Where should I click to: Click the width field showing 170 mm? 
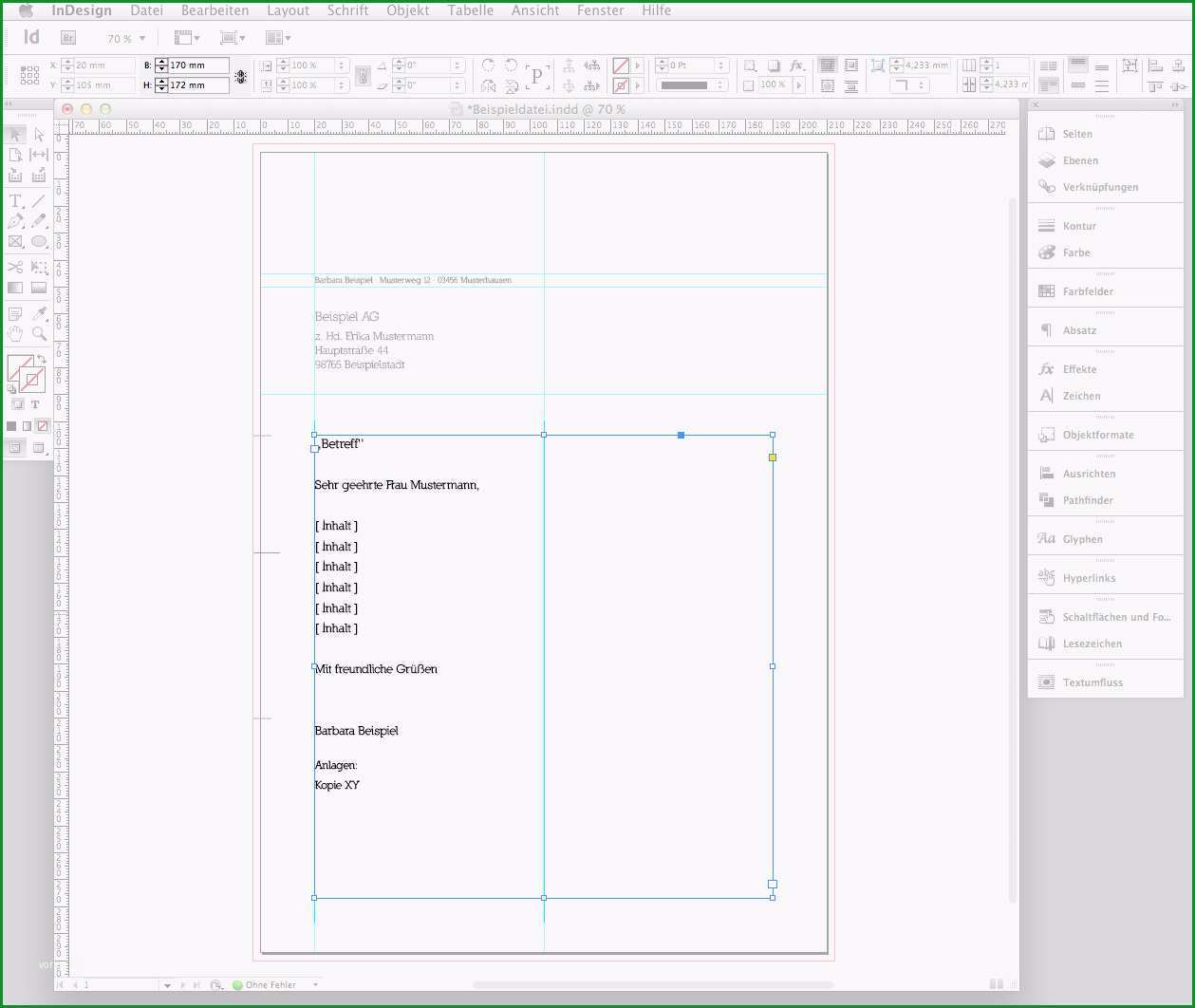click(x=199, y=65)
